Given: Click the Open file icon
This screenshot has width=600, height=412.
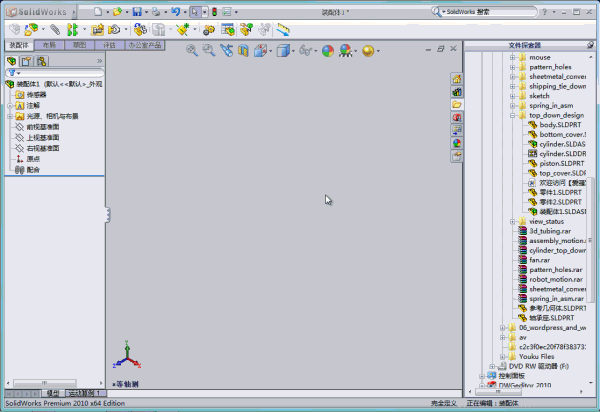Looking at the screenshot, I should tap(117, 12).
